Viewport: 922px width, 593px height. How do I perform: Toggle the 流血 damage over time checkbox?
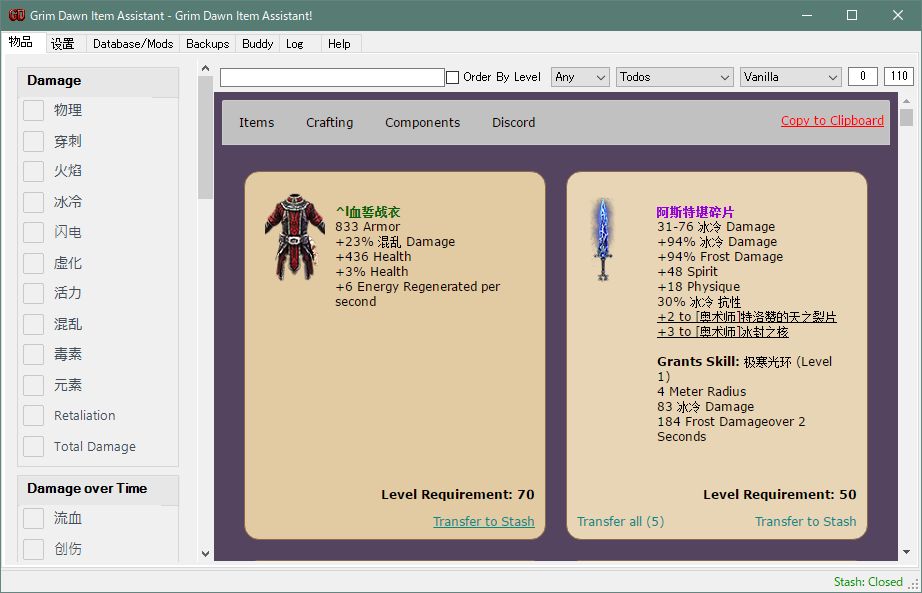point(34,518)
